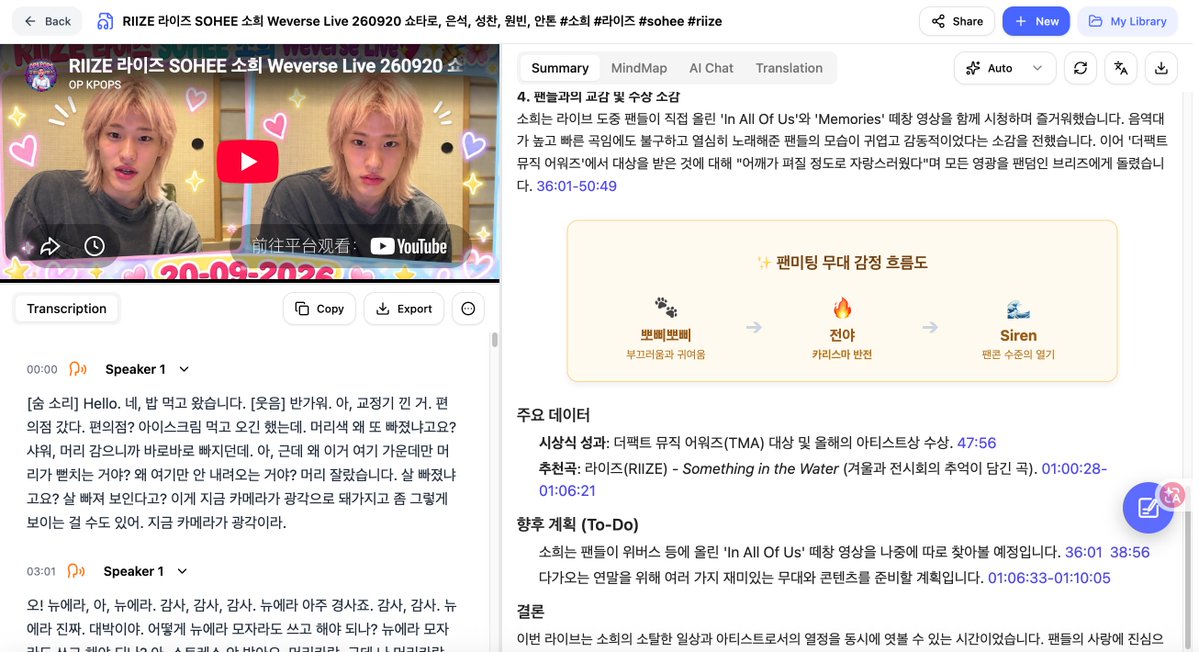Open My Library
The width and height of the screenshot is (1199, 652).
coord(1127,21)
